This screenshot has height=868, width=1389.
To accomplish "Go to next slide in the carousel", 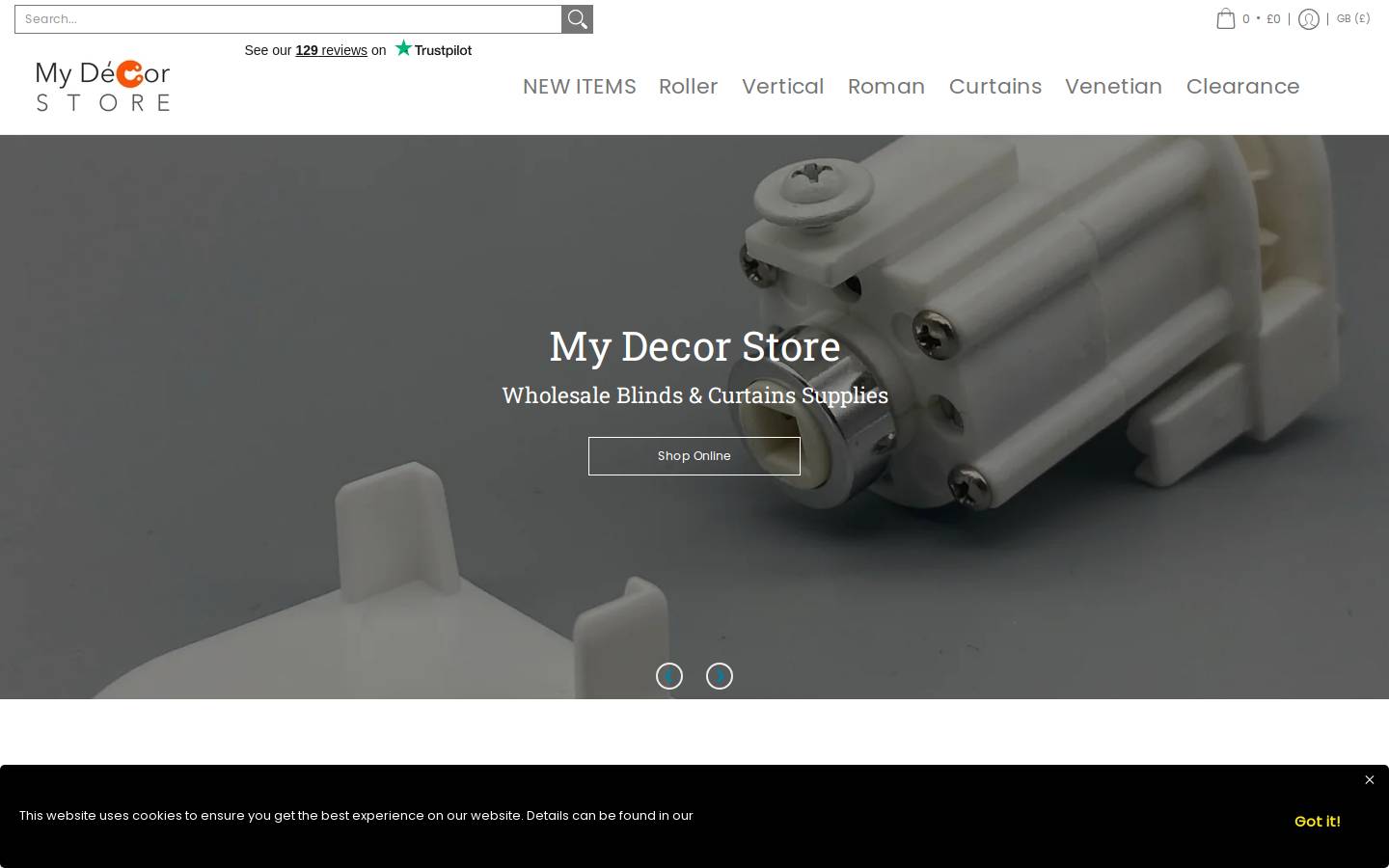I will 720,676.
